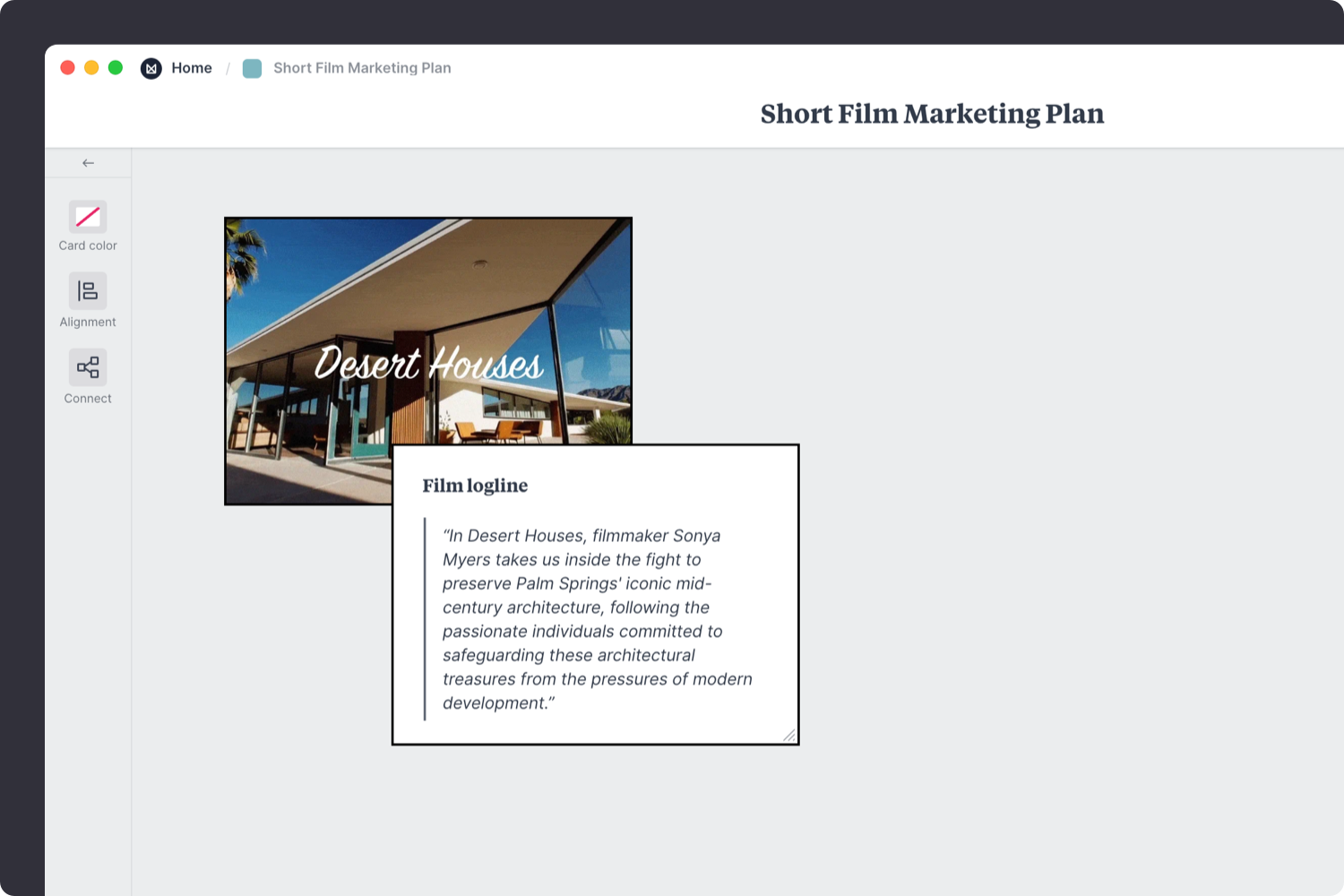
Task: Click the green fullscreen traffic light
Action: click(116, 67)
